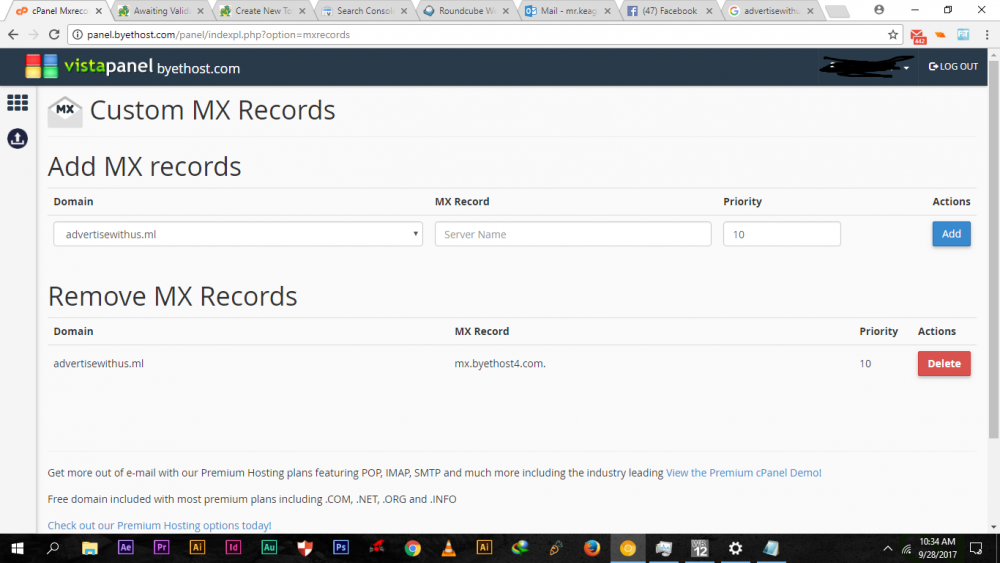Open the account dropdown arrow in the header
The height and width of the screenshot is (563, 1000).
(x=906, y=68)
